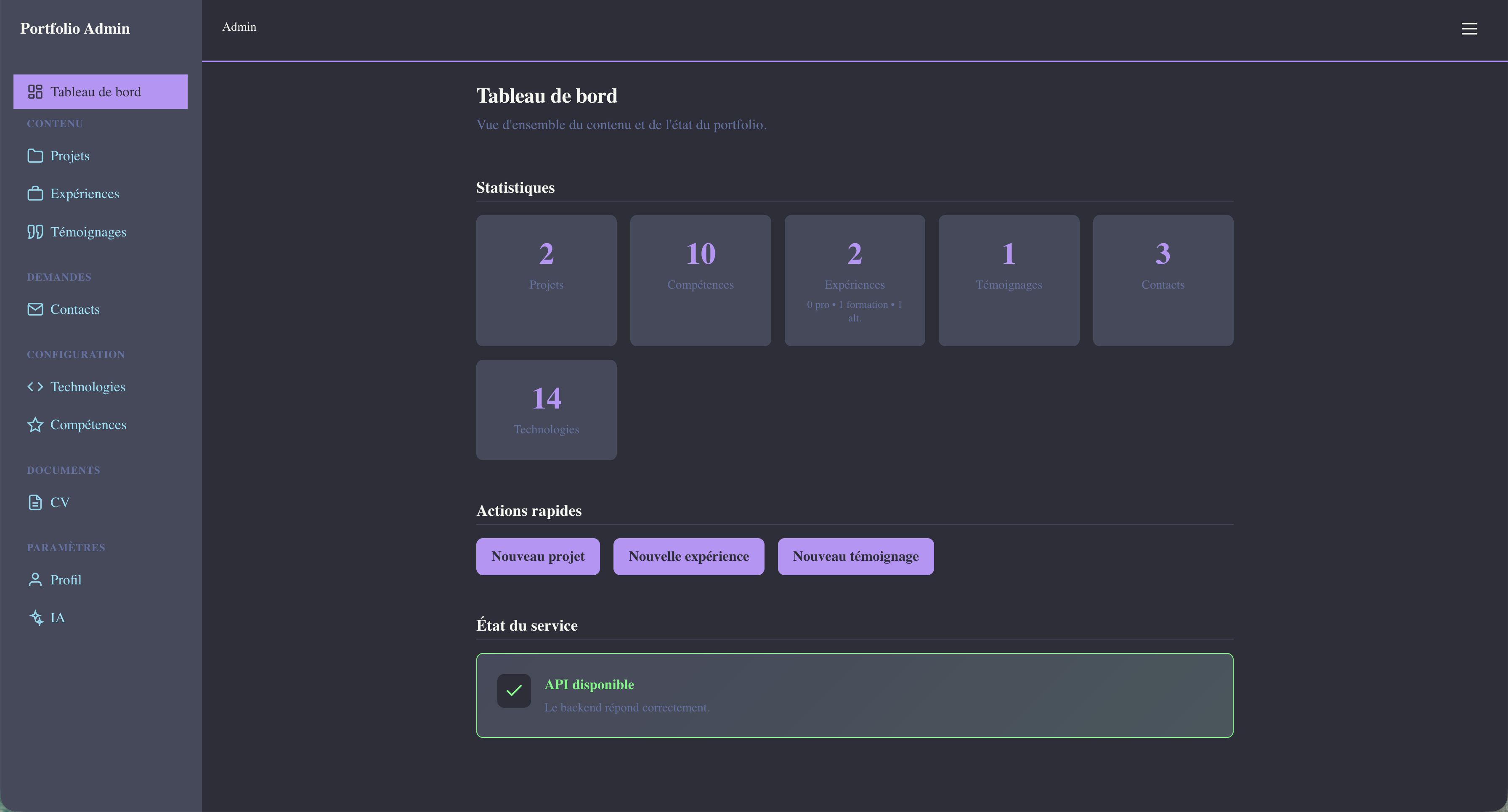The width and height of the screenshot is (1508, 812).
Task: Click the envelope icon beside Contacts
Action: (35, 309)
